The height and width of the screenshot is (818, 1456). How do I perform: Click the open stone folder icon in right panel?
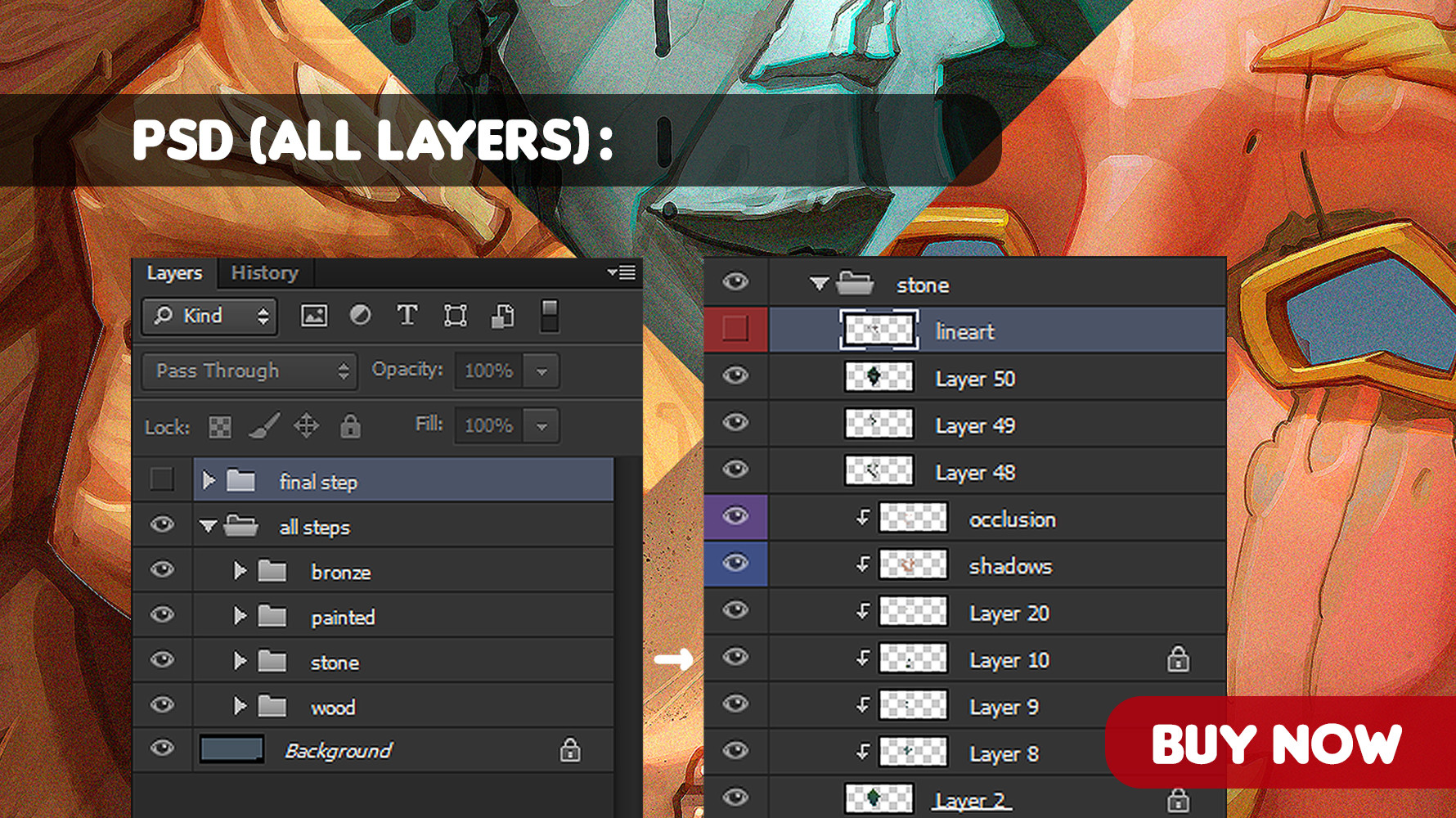(x=856, y=283)
